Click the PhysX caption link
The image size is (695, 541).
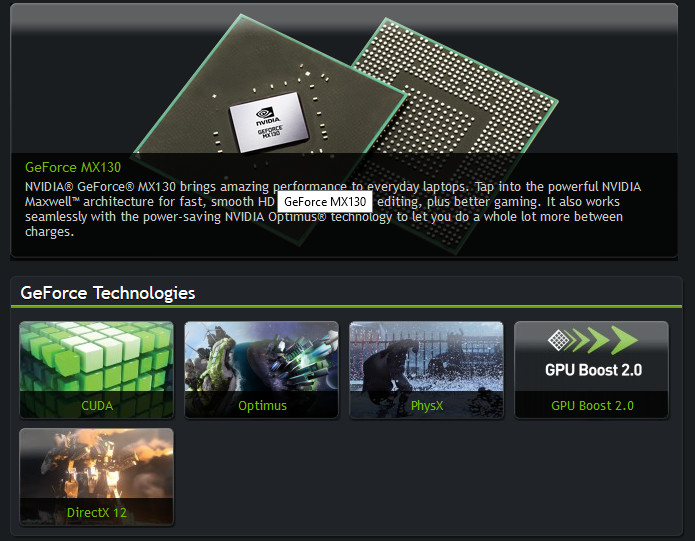tap(427, 405)
